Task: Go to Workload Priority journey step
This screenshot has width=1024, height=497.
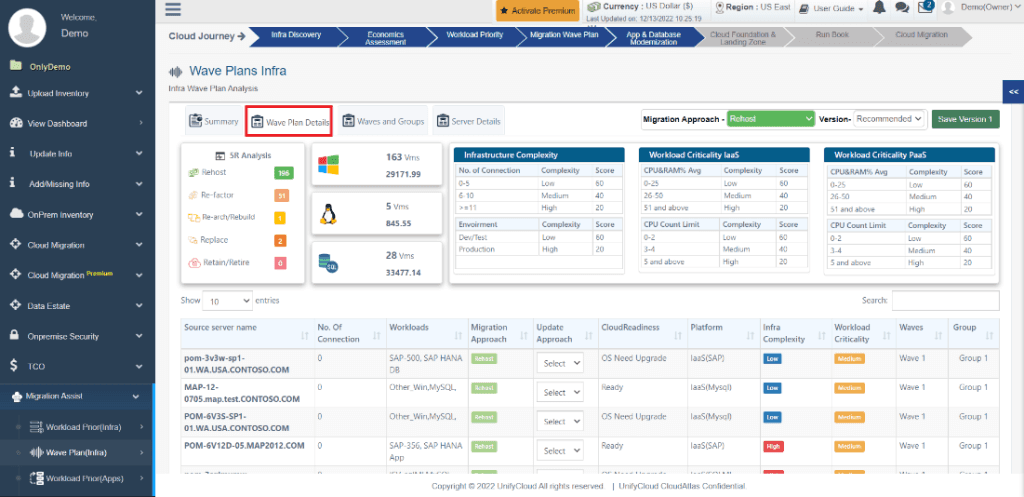Action: coord(474,37)
